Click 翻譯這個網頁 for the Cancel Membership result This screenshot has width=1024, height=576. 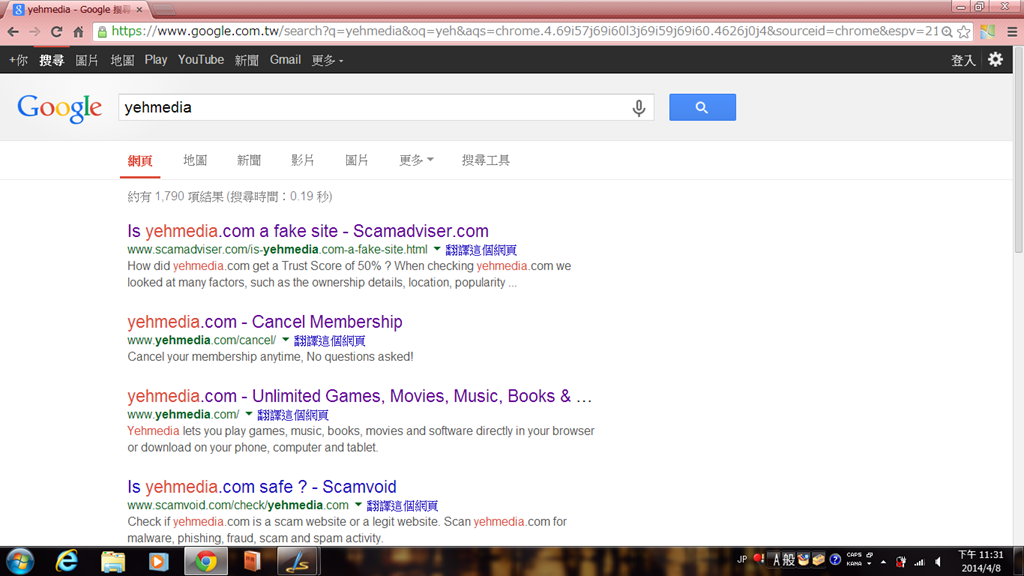point(329,340)
